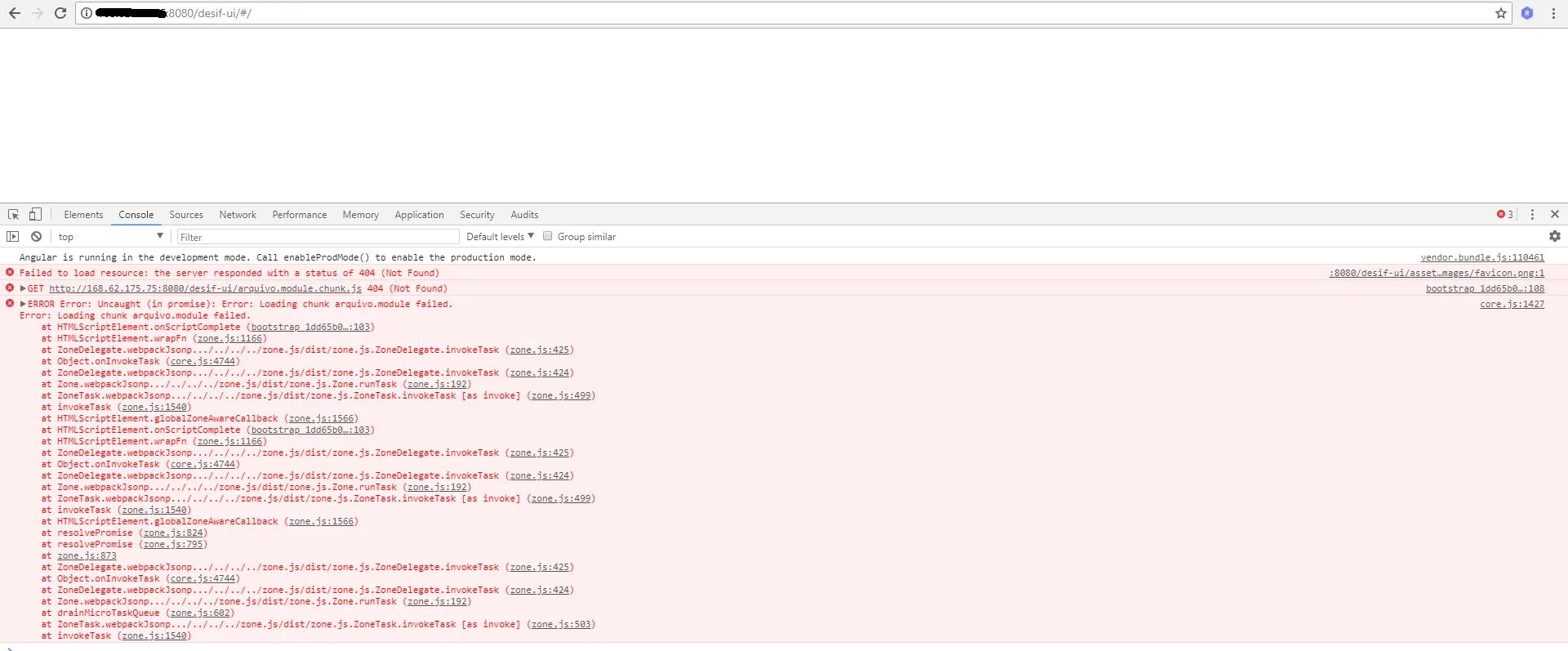
Task: Clear the console output
Action: (x=36, y=237)
